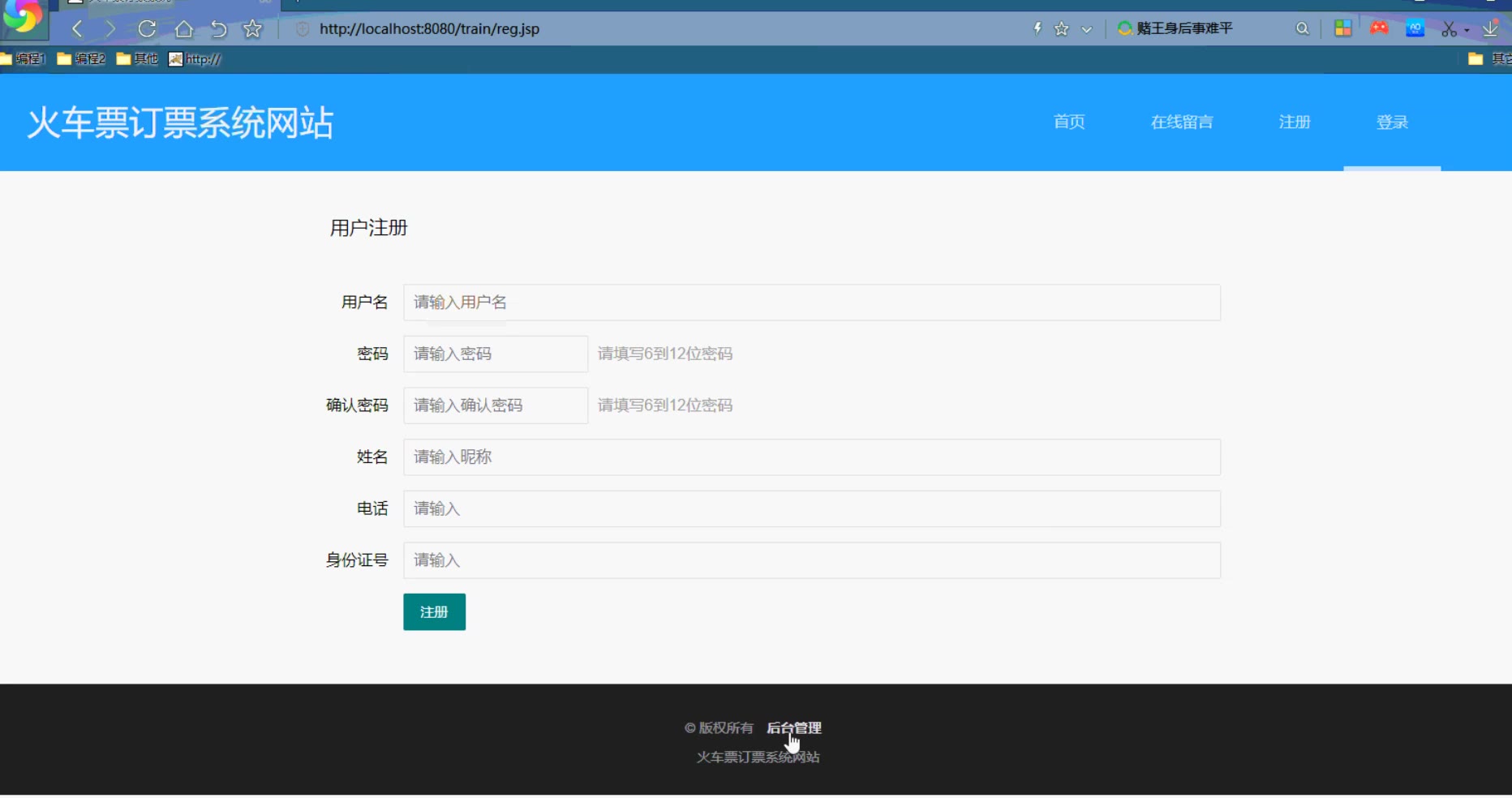
Task: Open 在线留言 in the navigation
Action: 1182,122
